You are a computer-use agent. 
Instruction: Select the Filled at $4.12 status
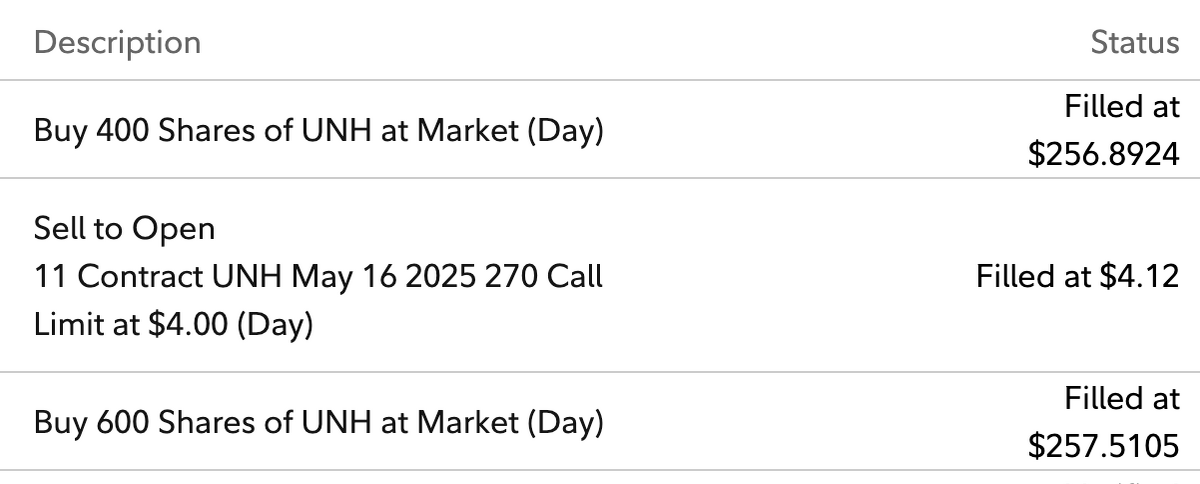point(1078,276)
